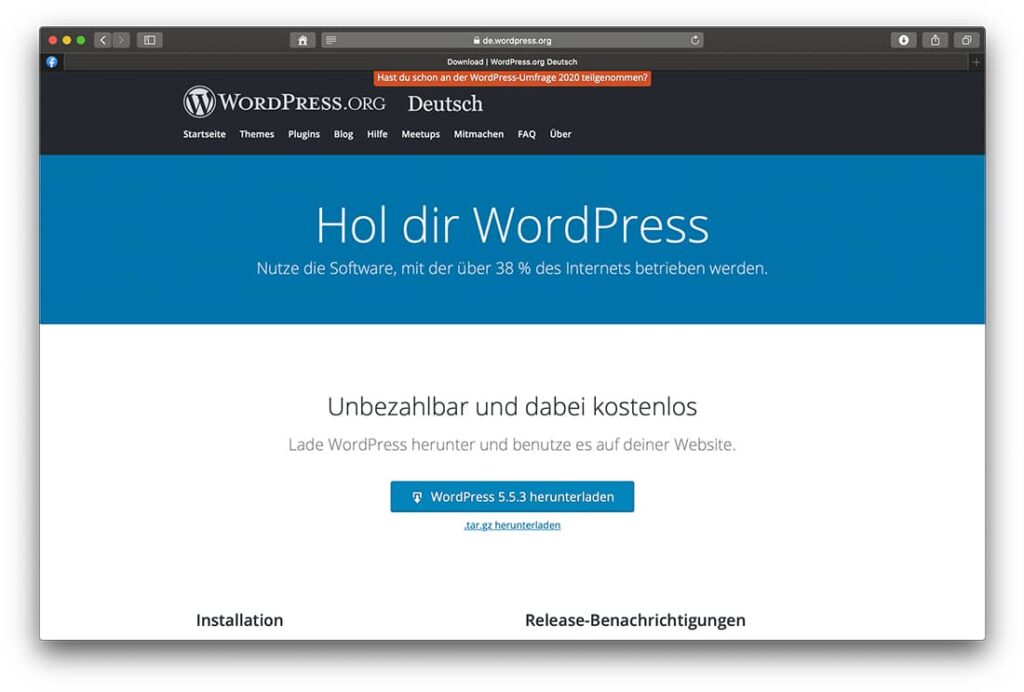This screenshot has width=1024, height=692.
Task: Click the new tab plus icon
Action: coord(975,61)
